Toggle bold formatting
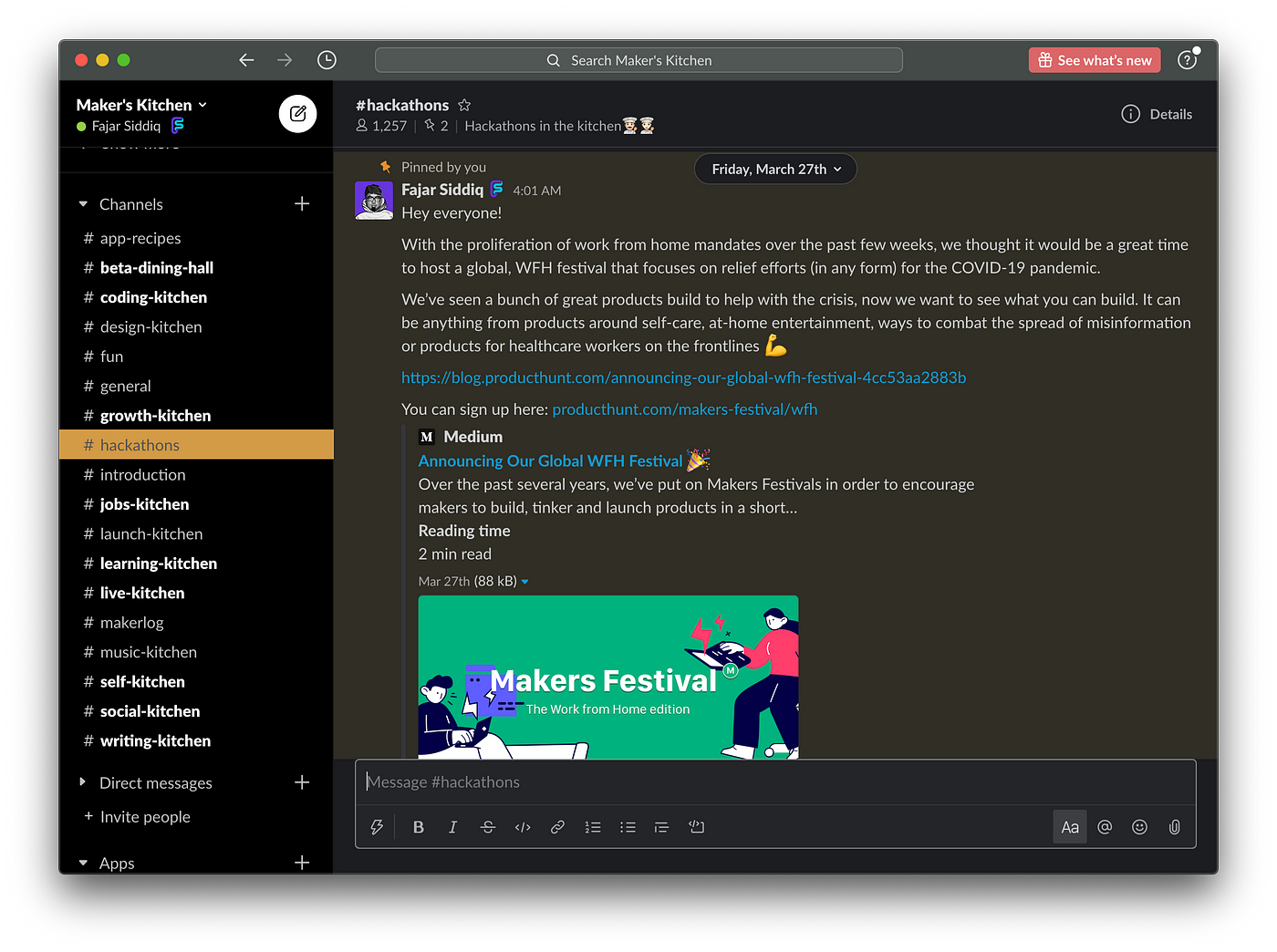This screenshot has width=1277, height=952. [x=419, y=827]
